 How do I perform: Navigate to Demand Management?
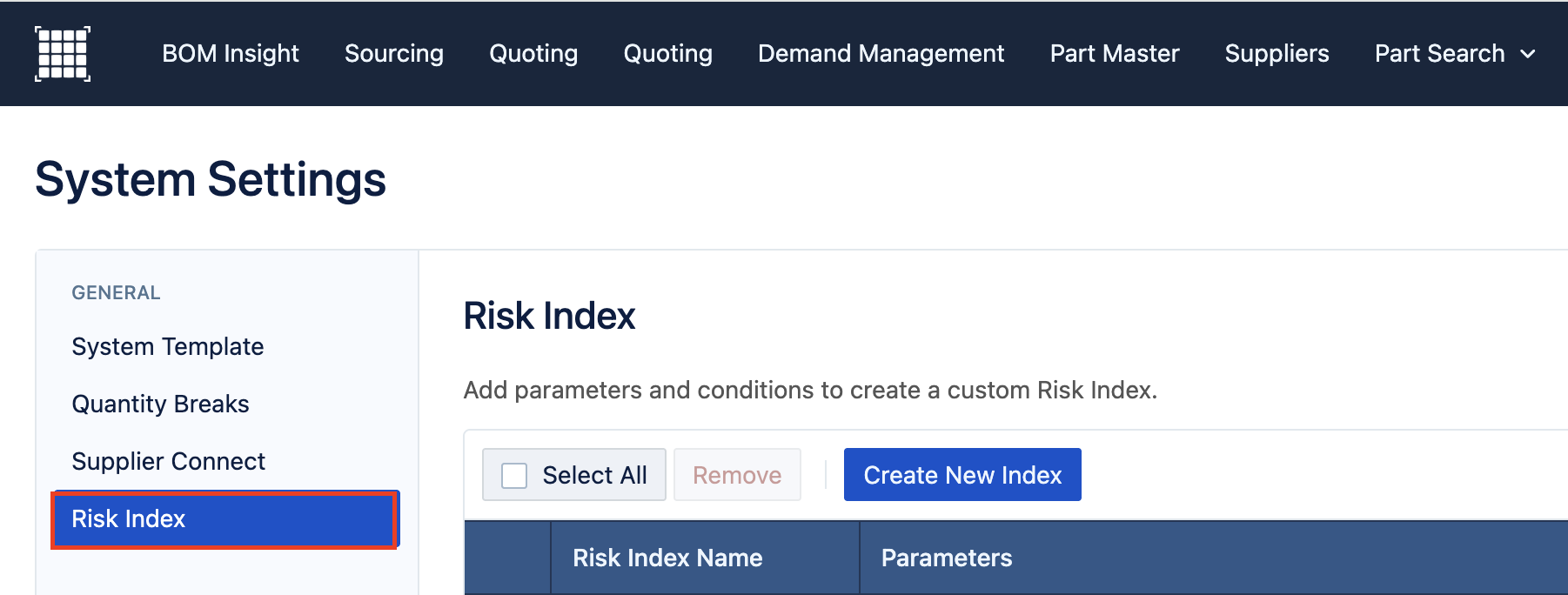pos(881,54)
